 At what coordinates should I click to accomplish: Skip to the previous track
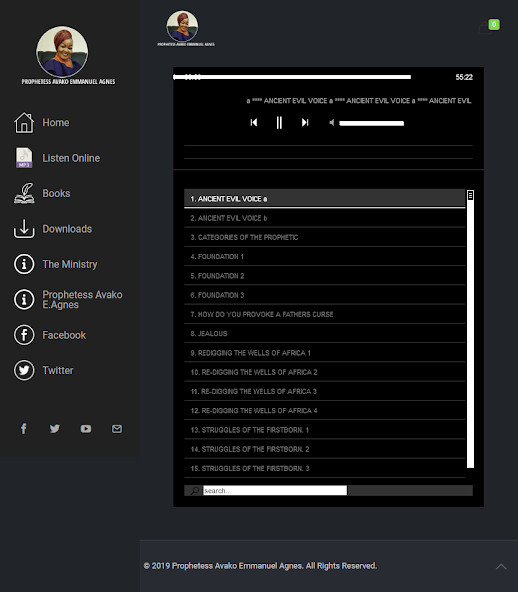(254, 122)
